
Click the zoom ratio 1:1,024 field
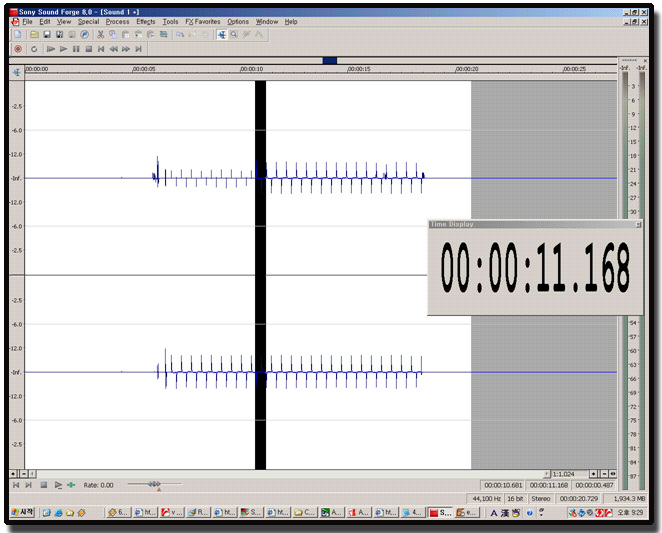click(570, 474)
